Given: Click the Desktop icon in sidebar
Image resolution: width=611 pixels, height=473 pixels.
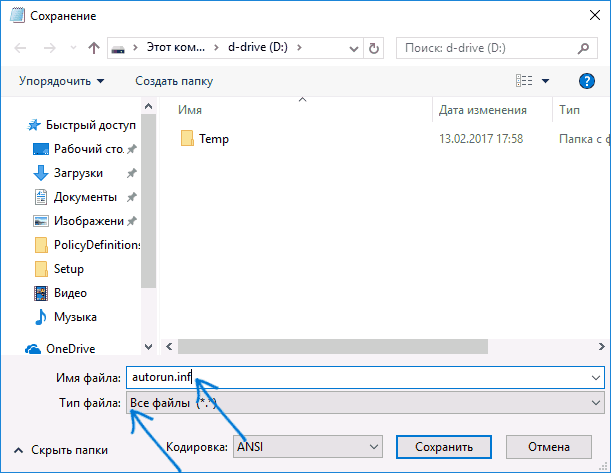Looking at the screenshot, I should tap(41, 149).
